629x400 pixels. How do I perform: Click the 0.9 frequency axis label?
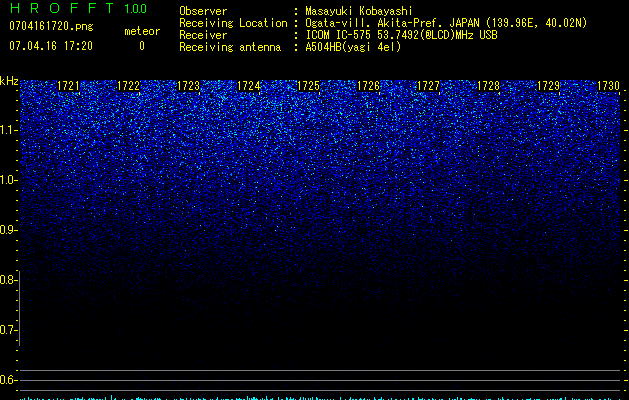pos(9,230)
